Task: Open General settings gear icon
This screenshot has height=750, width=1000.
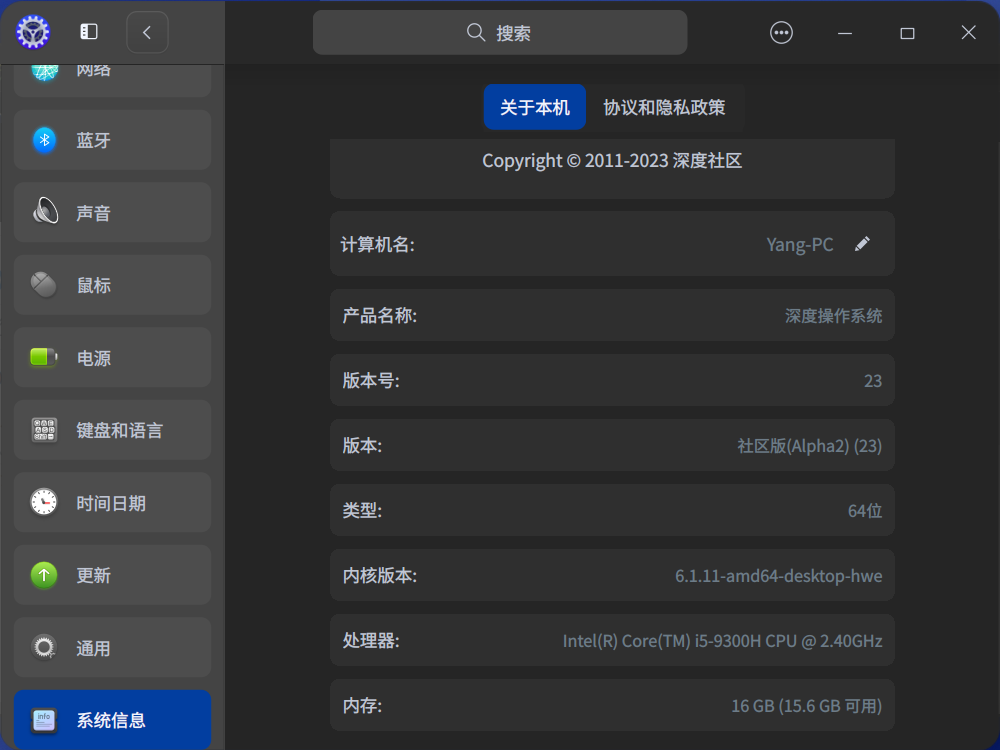Action: point(44,648)
